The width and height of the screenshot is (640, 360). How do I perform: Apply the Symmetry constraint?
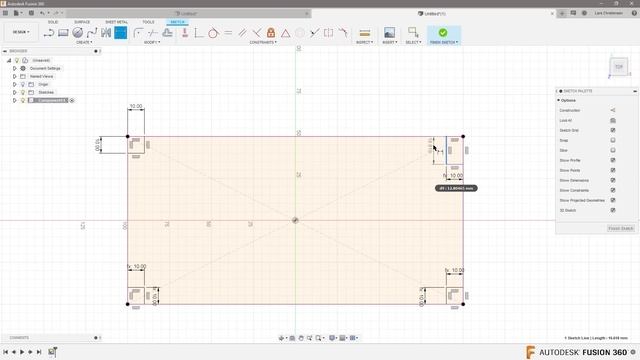(x=329, y=33)
